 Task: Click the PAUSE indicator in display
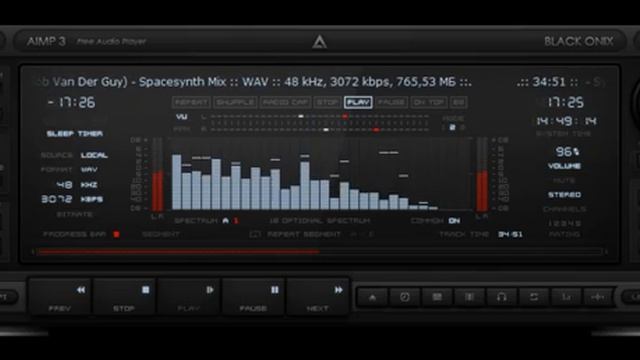click(391, 102)
